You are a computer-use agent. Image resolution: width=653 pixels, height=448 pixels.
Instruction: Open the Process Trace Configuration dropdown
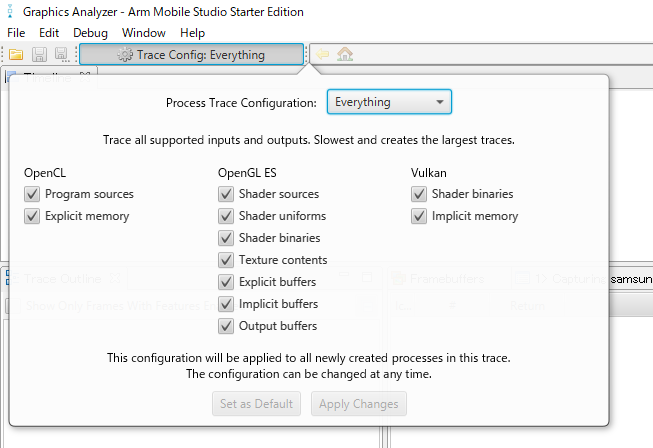click(389, 102)
